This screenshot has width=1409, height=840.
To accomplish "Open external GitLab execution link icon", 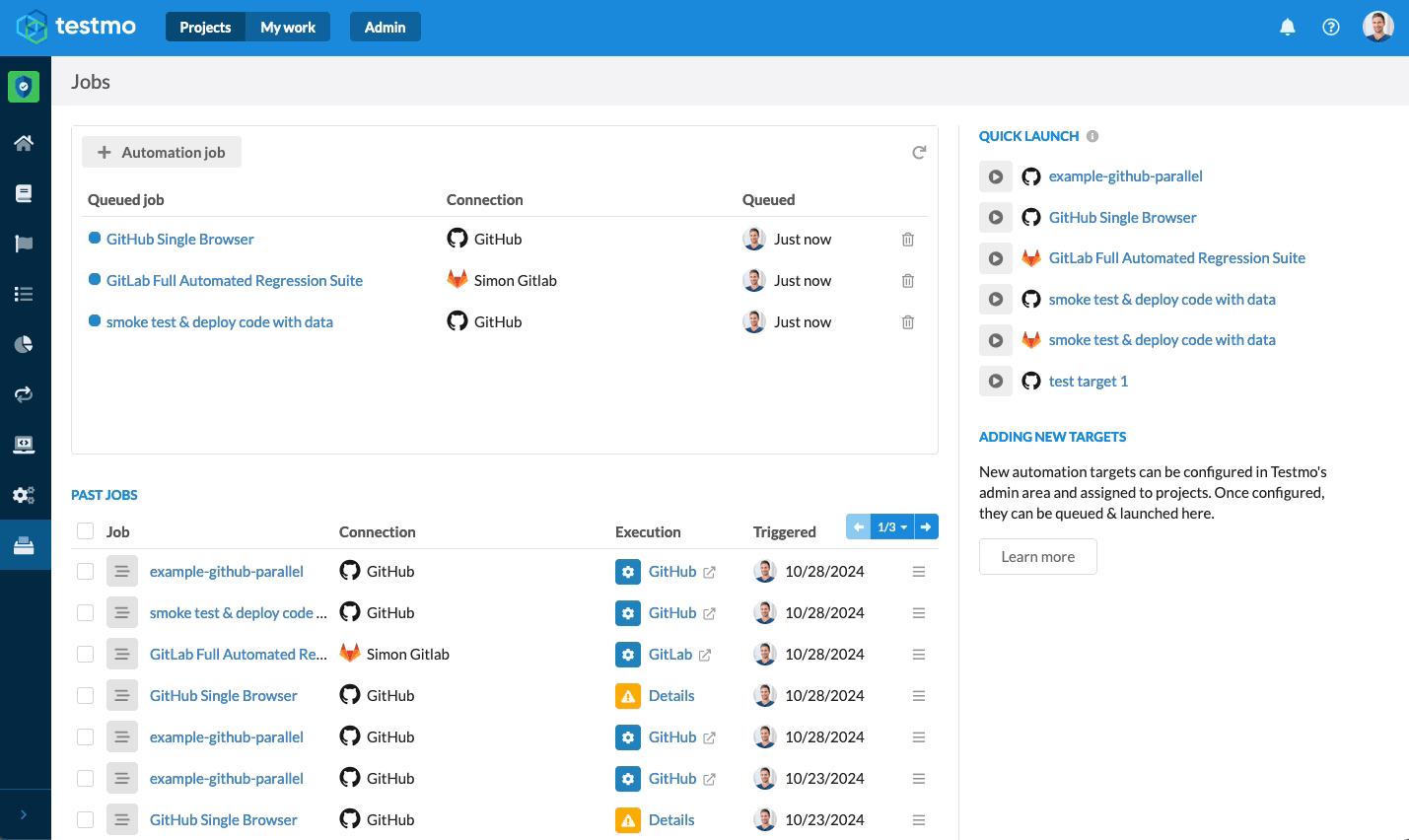I will pyautogui.click(x=704, y=655).
